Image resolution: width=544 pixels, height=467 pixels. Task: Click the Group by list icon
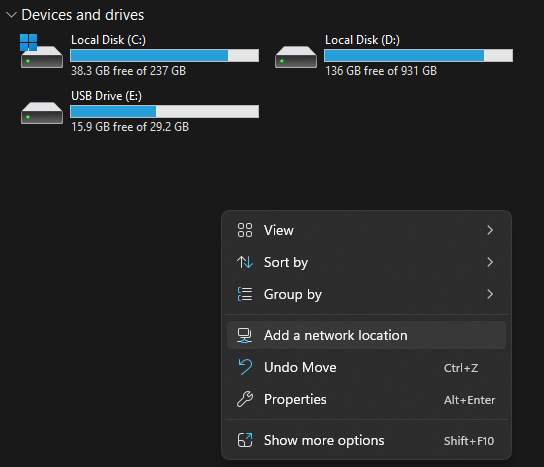(245, 294)
